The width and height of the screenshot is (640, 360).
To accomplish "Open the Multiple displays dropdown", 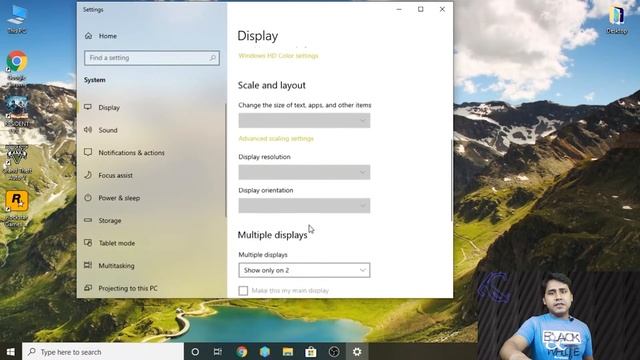I will point(304,270).
